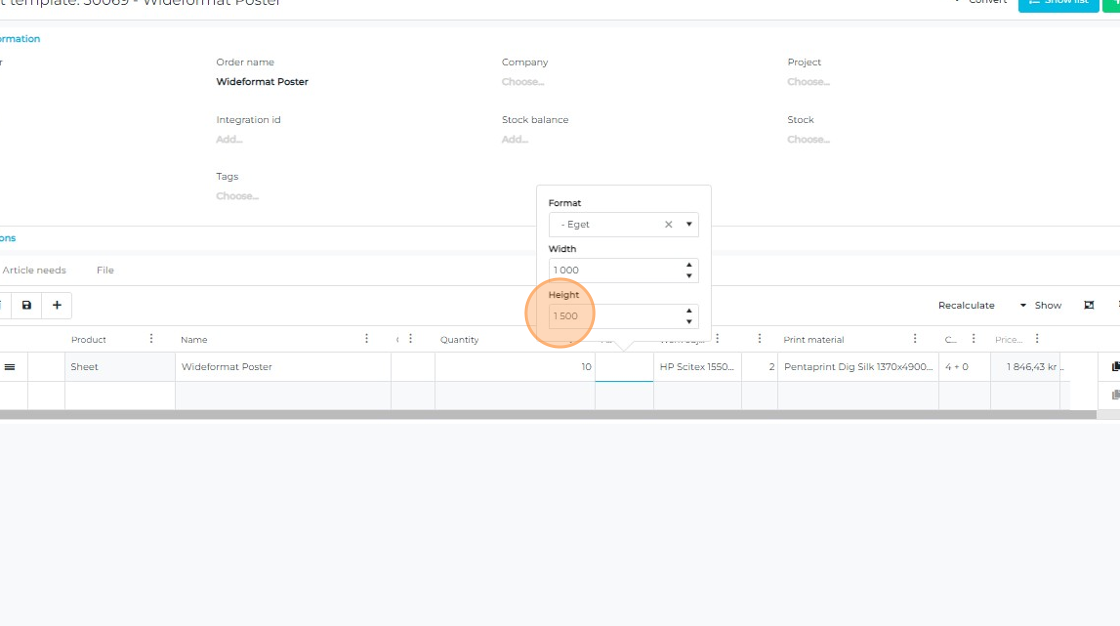Open the Company Choose dropdown
Image resolution: width=1120 pixels, height=626 pixels.
tap(523, 82)
